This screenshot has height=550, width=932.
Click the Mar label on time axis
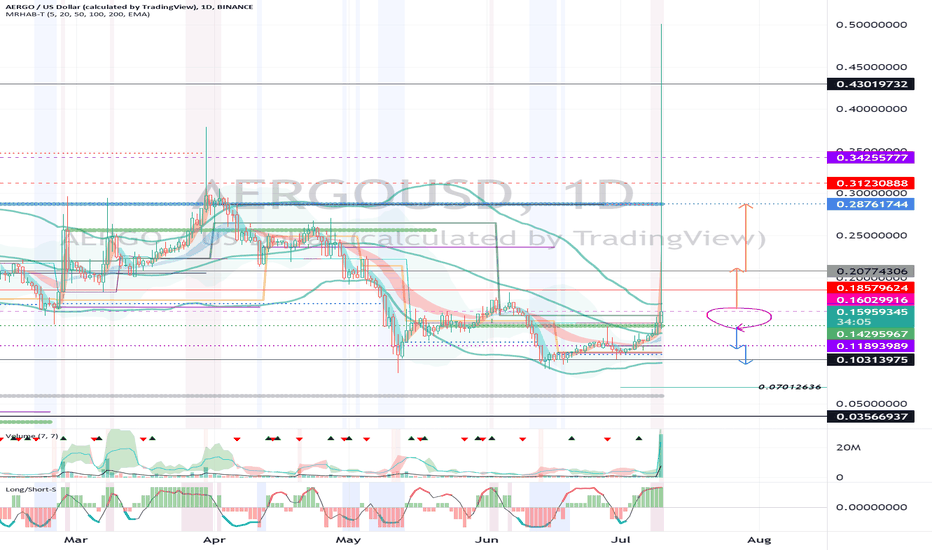(75, 540)
